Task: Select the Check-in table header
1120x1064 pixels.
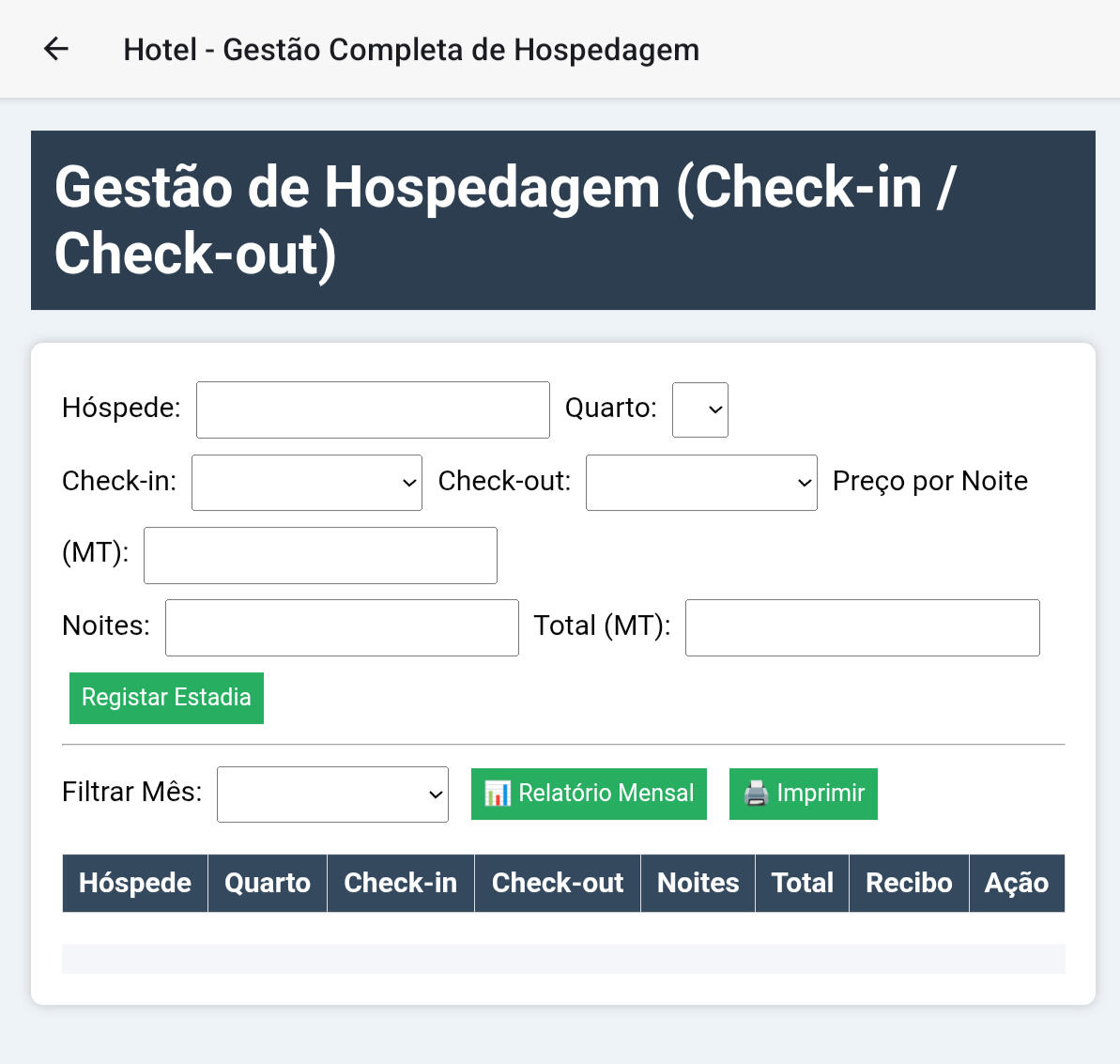Action: [401, 883]
